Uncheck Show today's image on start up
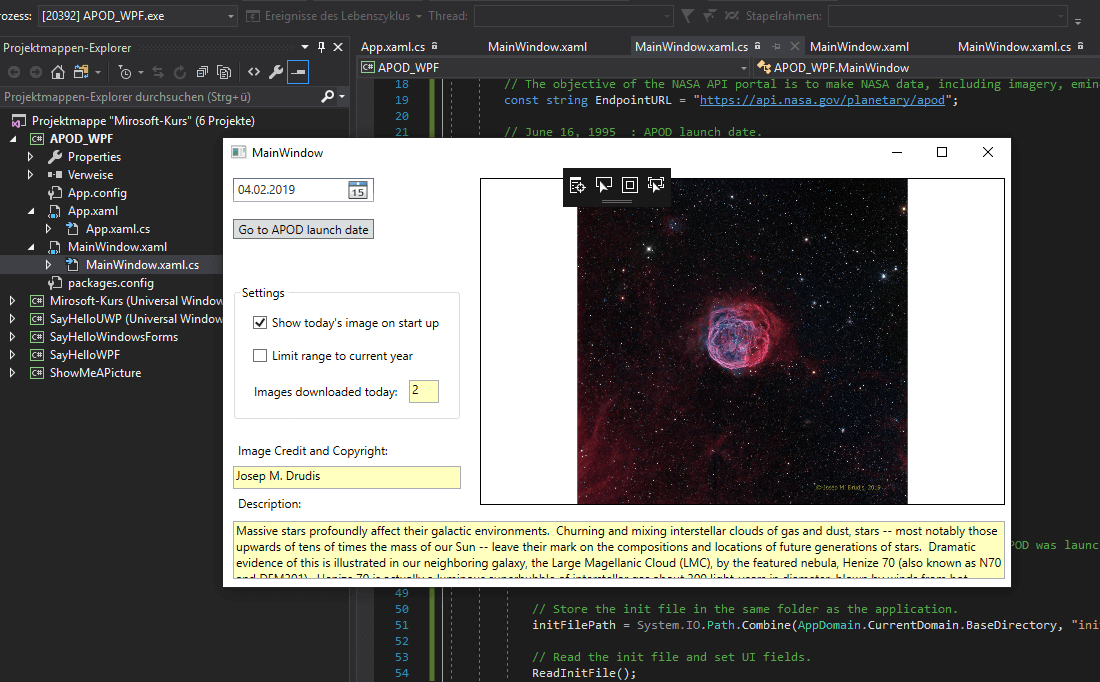 pyautogui.click(x=261, y=323)
